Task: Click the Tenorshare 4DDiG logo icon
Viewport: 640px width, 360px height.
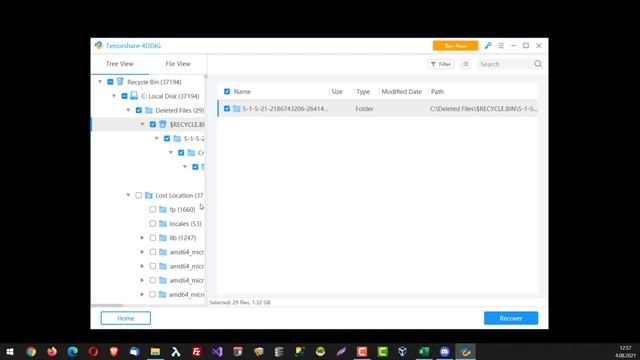Action: (x=98, y=45)
